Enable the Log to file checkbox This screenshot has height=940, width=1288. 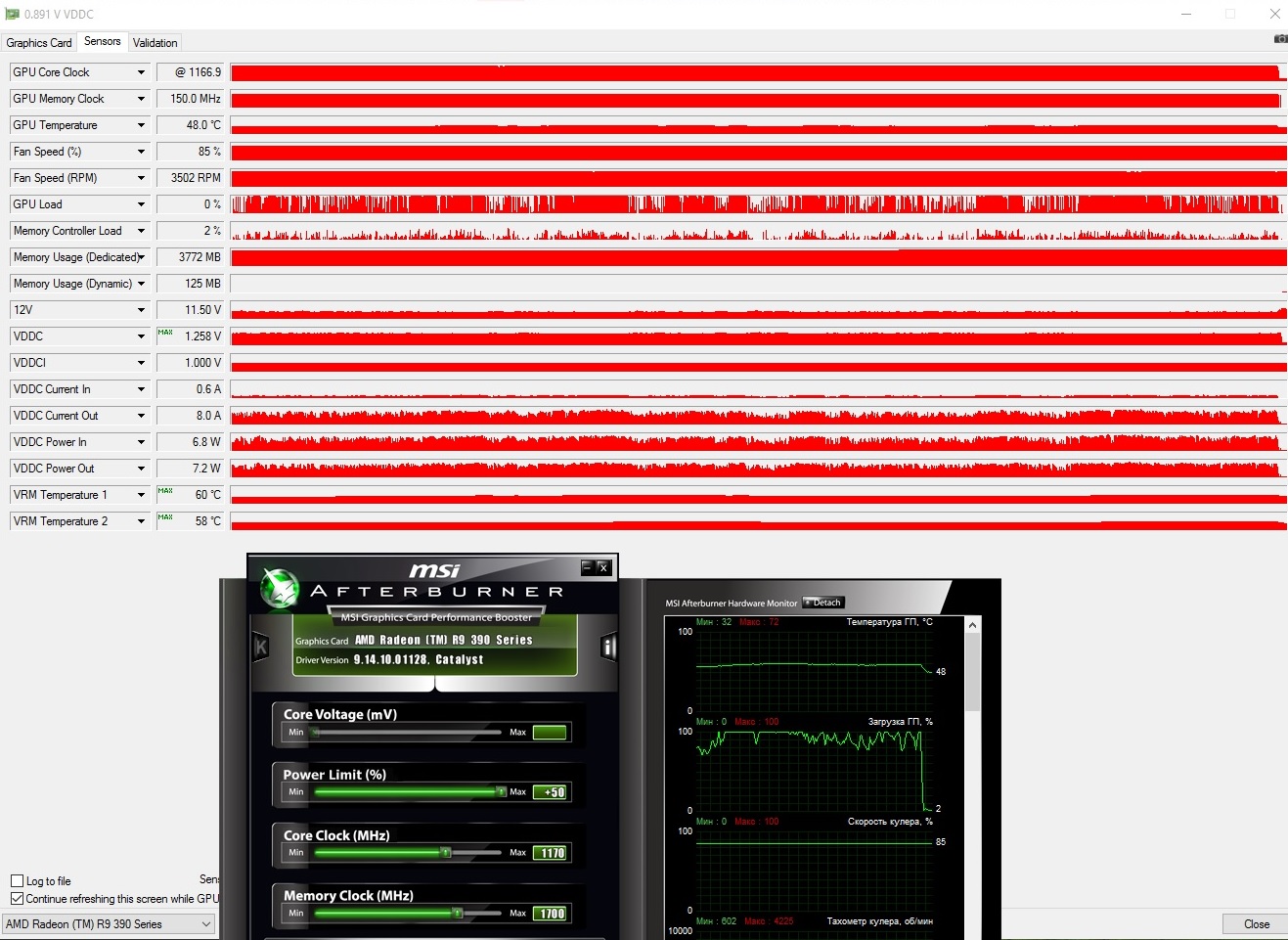click(x=17, y=881)
